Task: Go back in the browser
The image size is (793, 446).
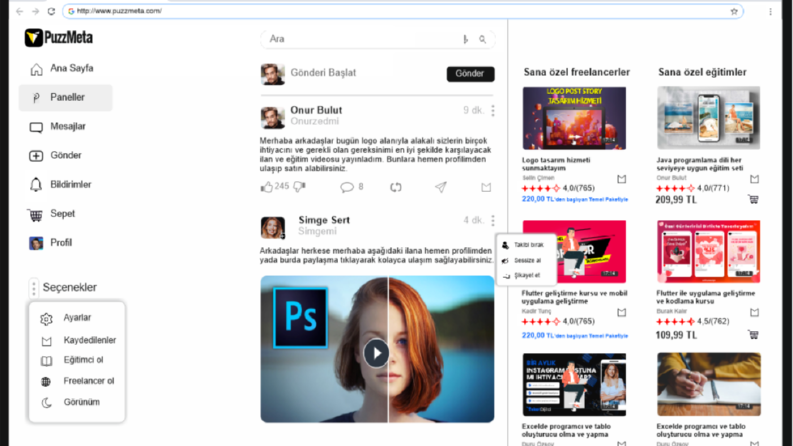Action: pos(19,11)
